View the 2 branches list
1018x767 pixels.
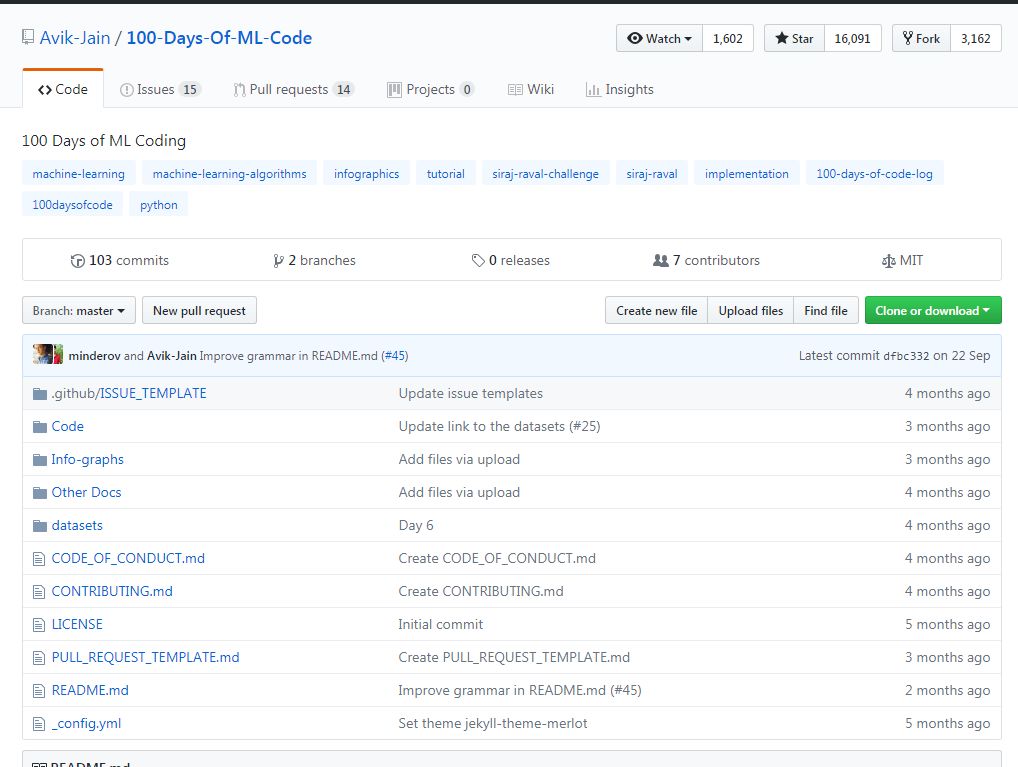click(314, 260)
